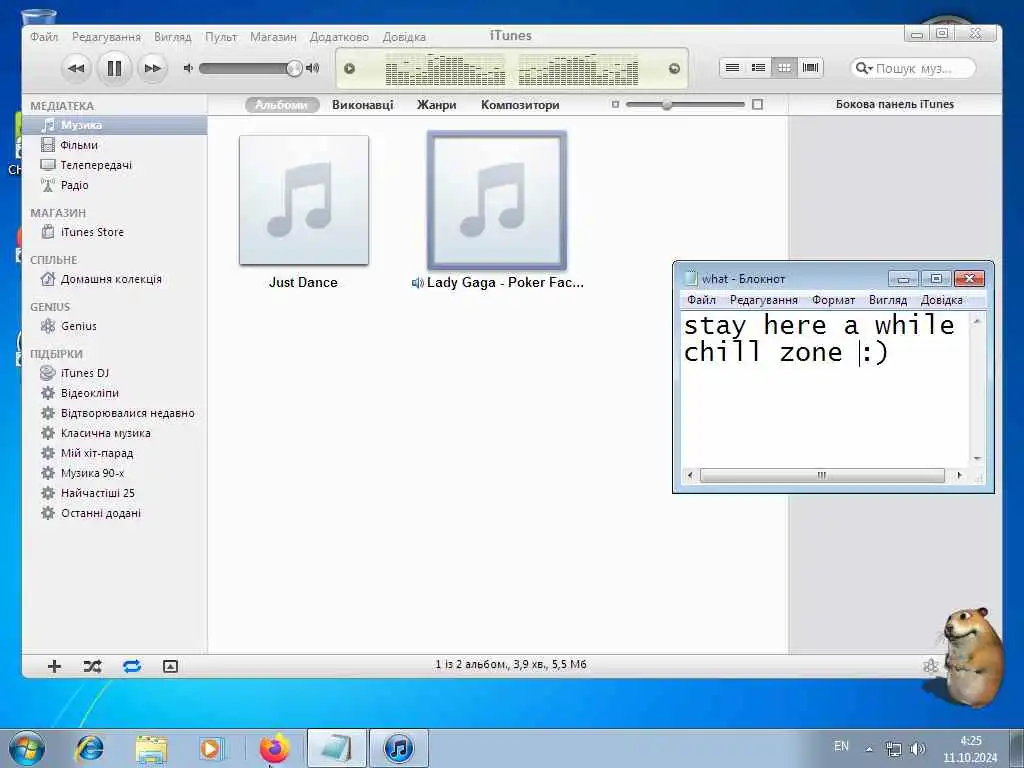Click the small artwork size icon
The width and height of the screenshot is (1024, 768).
tap(615, 104)
